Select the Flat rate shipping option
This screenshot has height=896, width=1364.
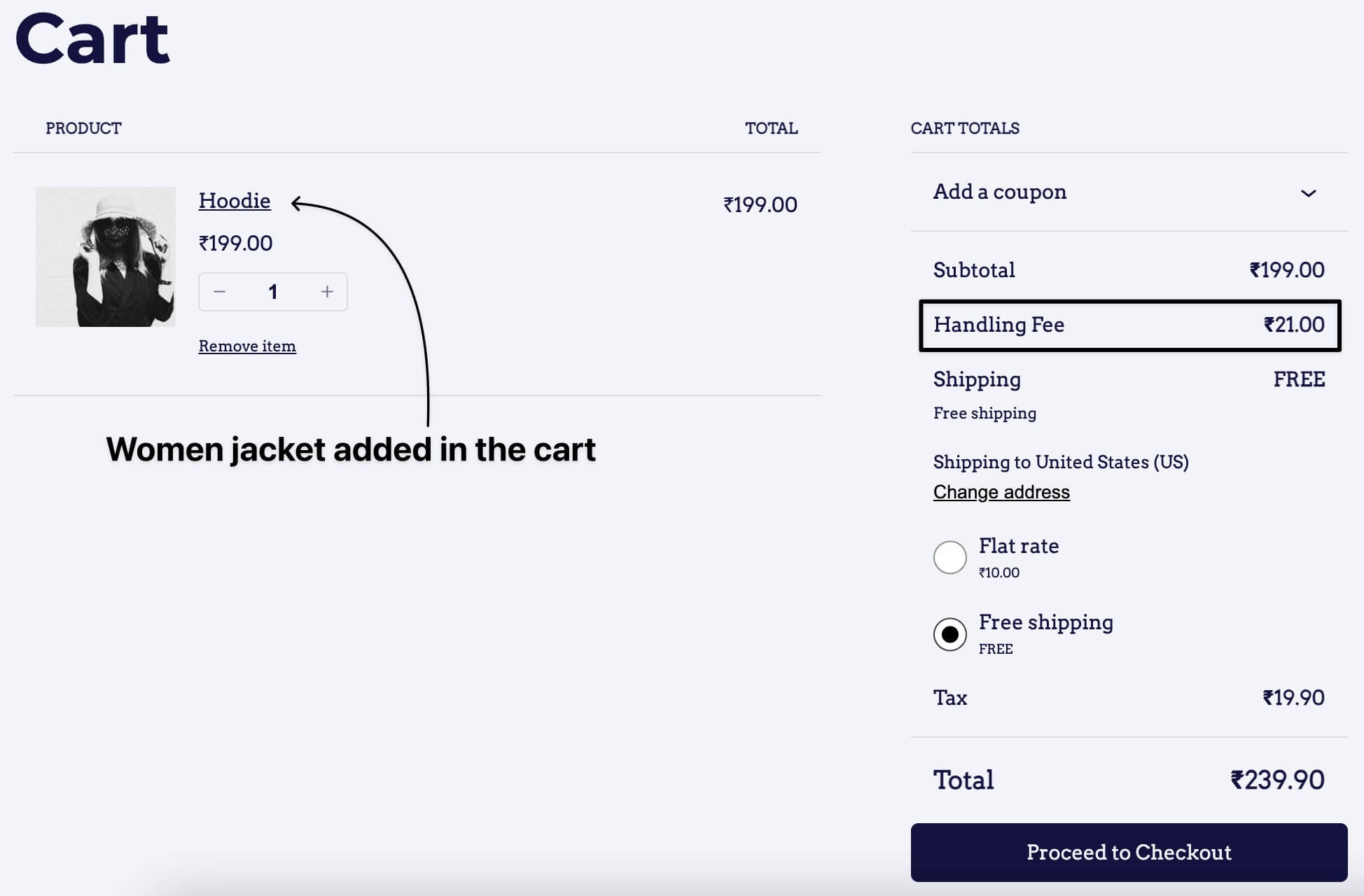click(949, 557)
